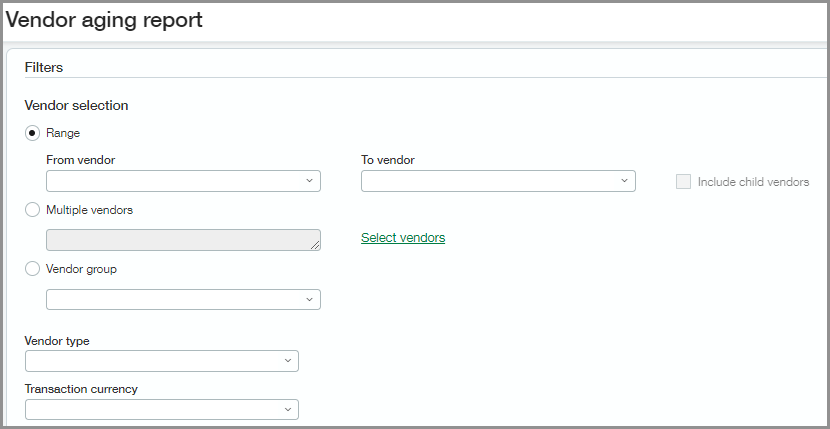Click the Filters section header
Screen dimensions: 830x429
(x=44, y=67)
